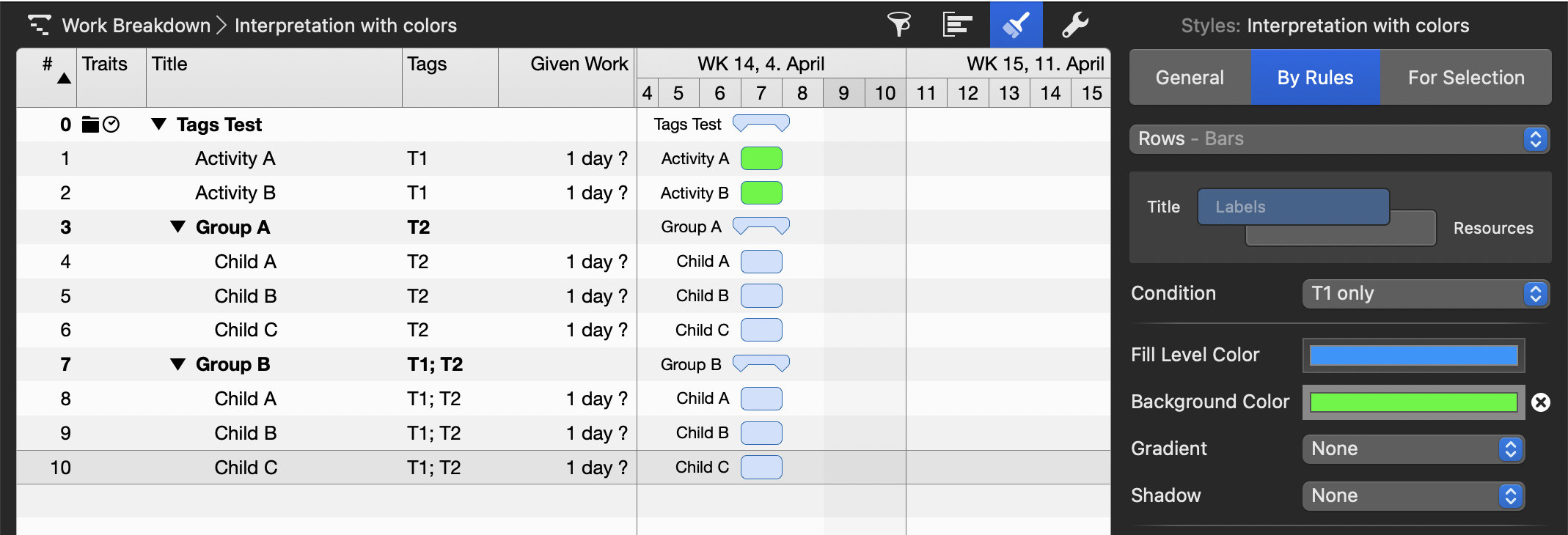Viewport: 1568px width, 535px height.
Task: Remove the Background Color with the X icon
Action: (x=1541, y=402)
